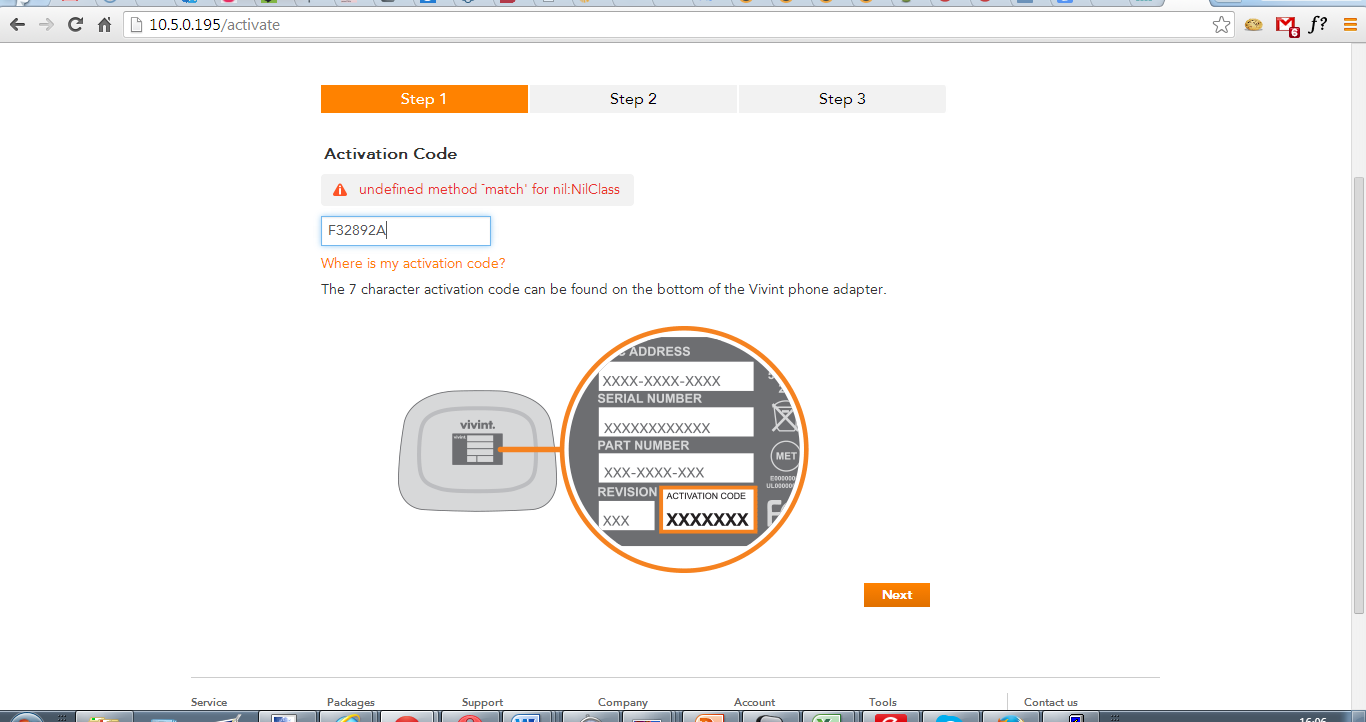Select the Step 1 tab
This screenshot has width=1366, height=722.
tap(424, 99)
